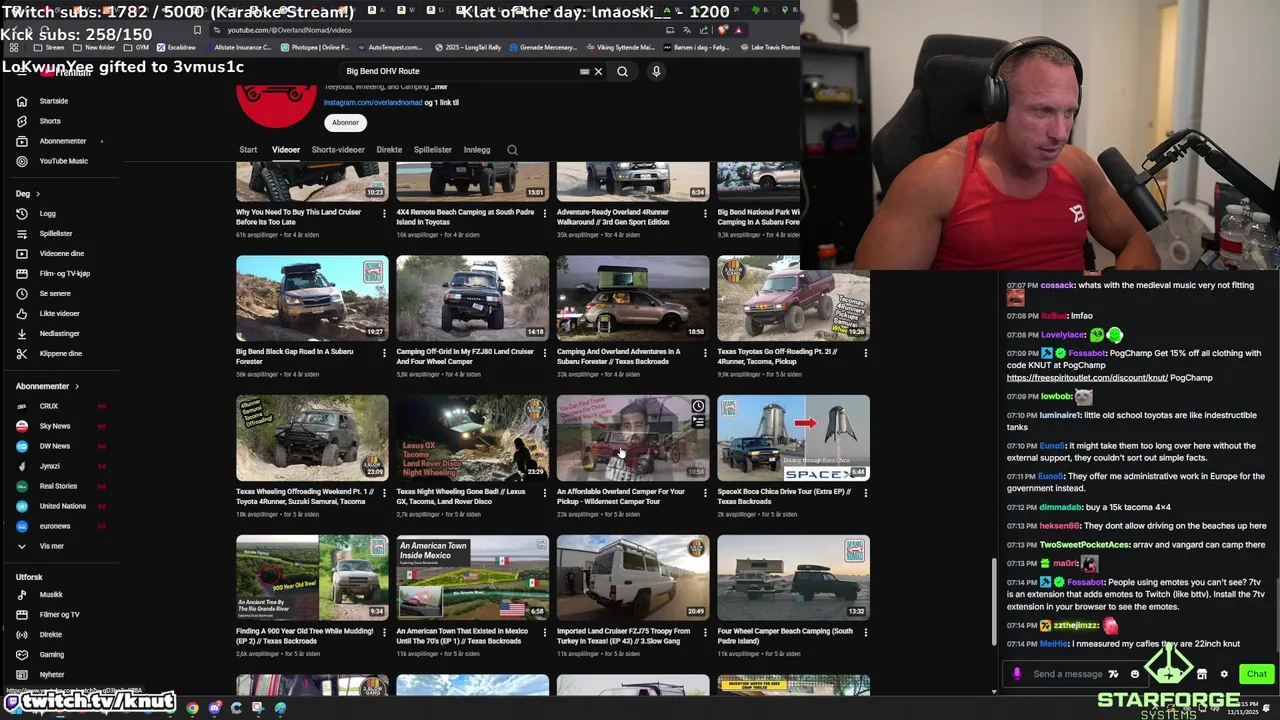Open Chrome from the taskbar

coord(192,708)
